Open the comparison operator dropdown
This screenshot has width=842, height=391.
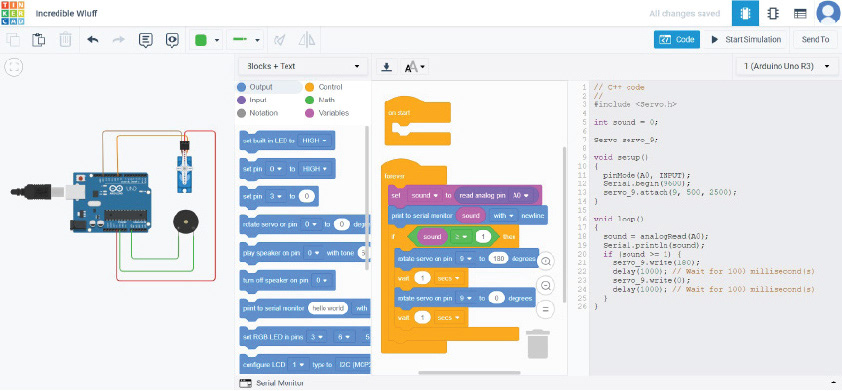[x=461, y=236]
